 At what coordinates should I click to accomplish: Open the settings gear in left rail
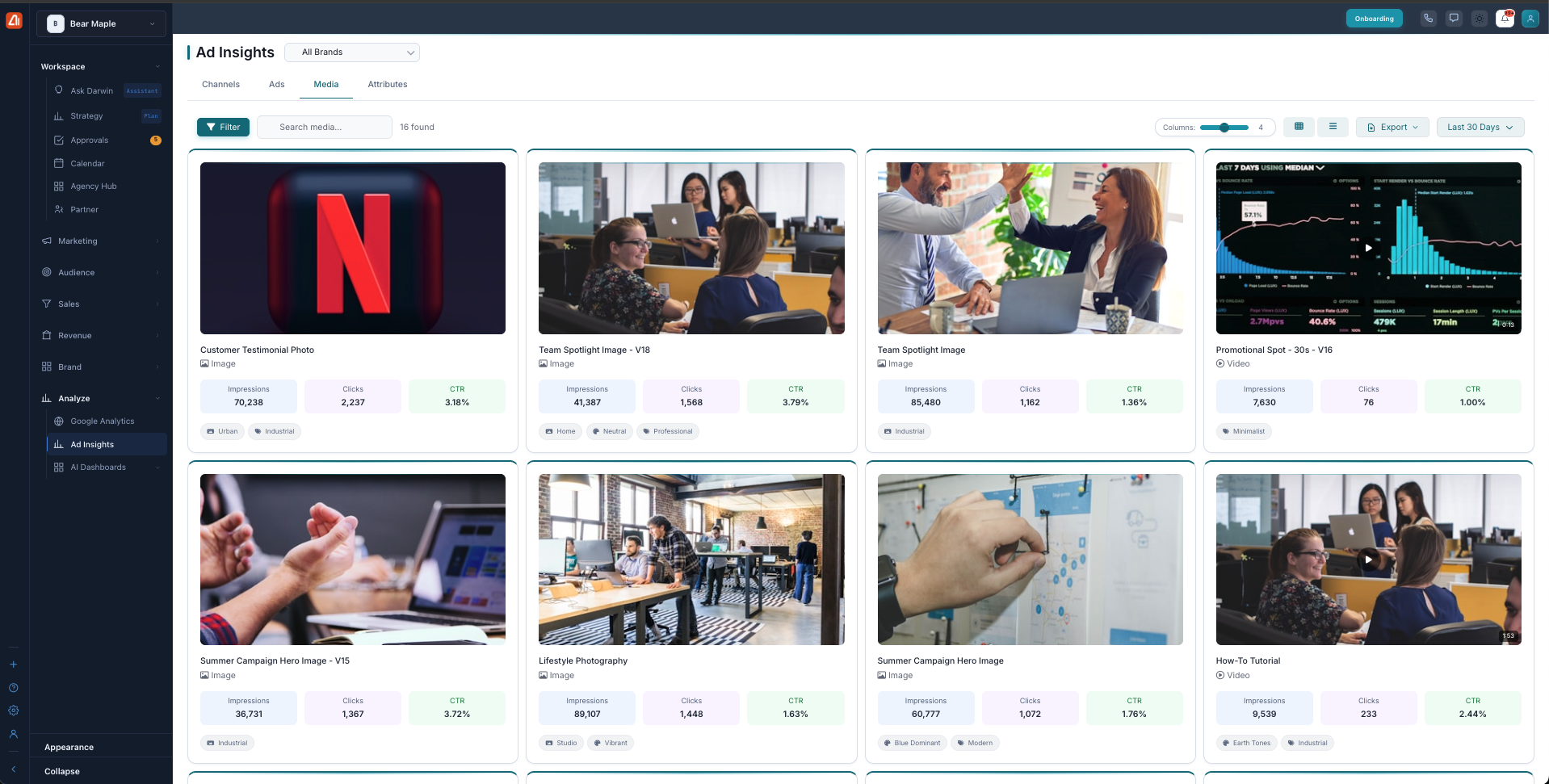(x=13, y=711)
